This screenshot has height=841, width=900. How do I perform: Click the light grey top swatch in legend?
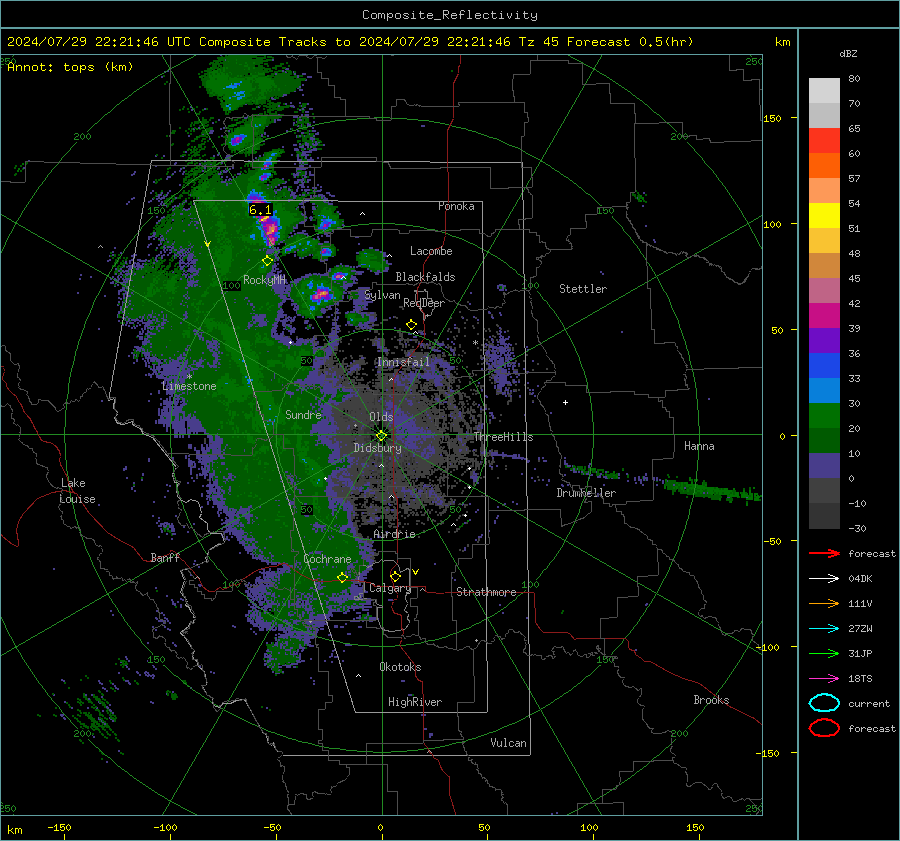click(x=824, y=90)
